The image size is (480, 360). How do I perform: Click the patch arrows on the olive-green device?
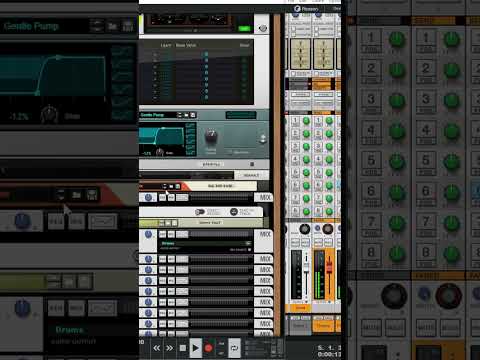162,223
